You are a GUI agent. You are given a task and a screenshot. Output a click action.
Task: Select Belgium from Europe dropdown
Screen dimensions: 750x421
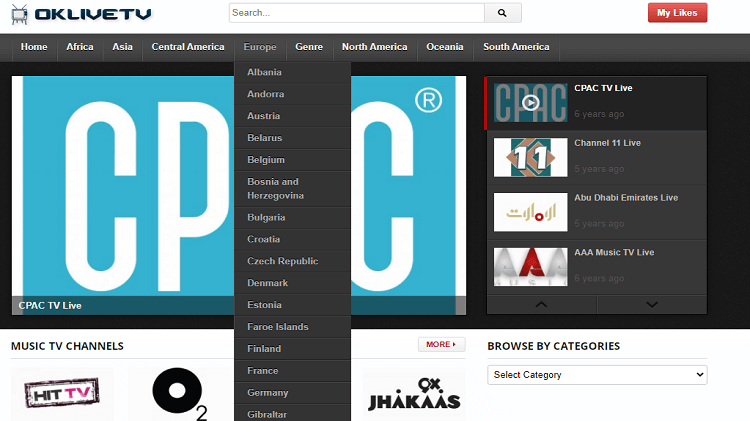pyautogui.click(x=292, y=160)
